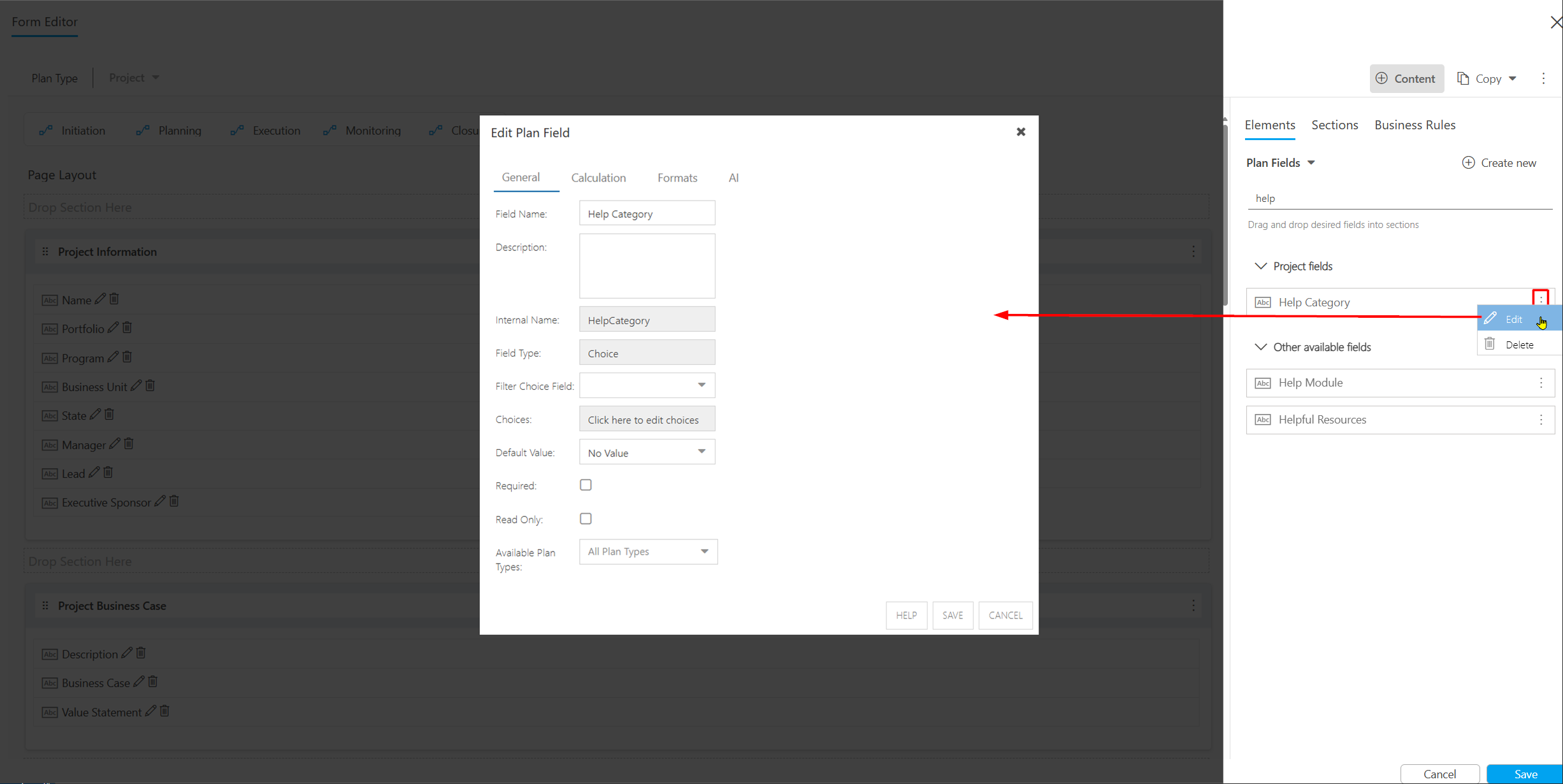Click the pencil icon next to Manager
Screen dimensions: 1563x784
click(x=115, y=443)
